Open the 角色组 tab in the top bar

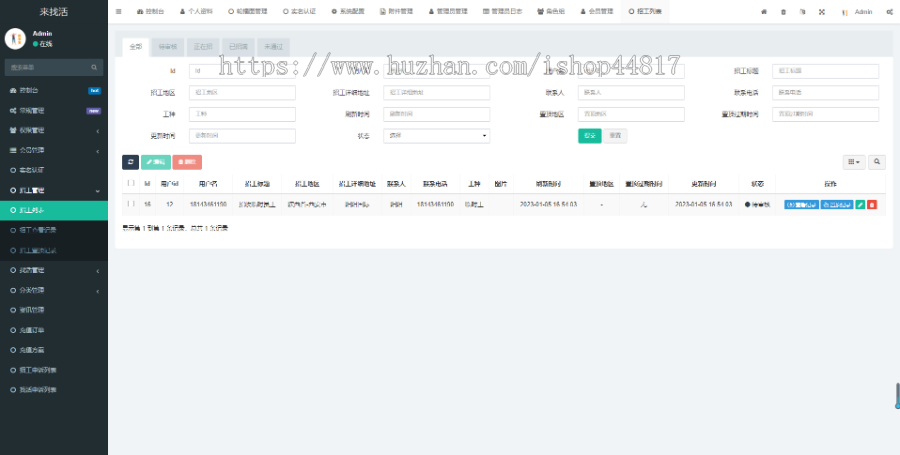(x=551, y=11)
